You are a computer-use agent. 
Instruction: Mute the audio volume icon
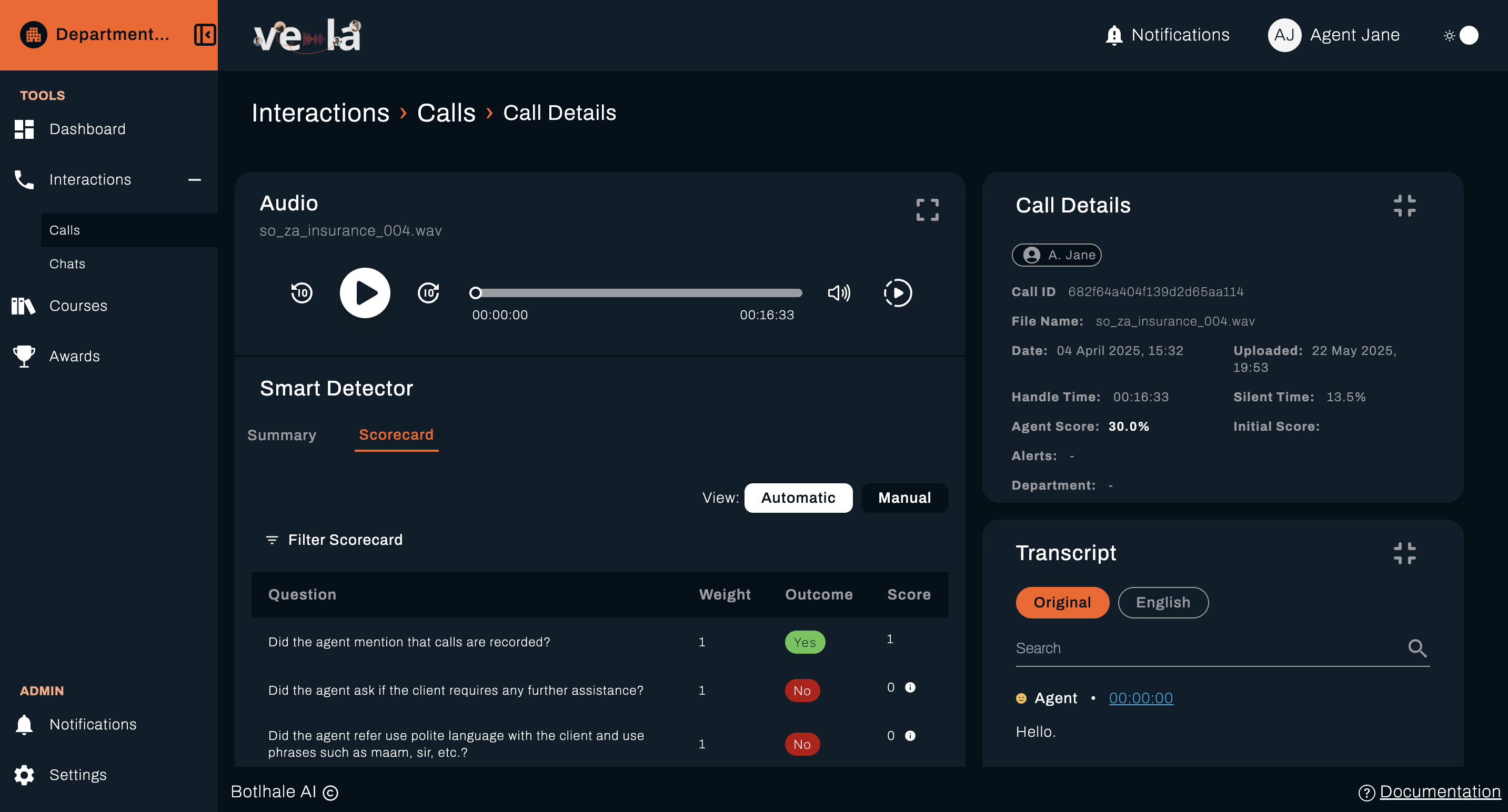pos(838,292)
